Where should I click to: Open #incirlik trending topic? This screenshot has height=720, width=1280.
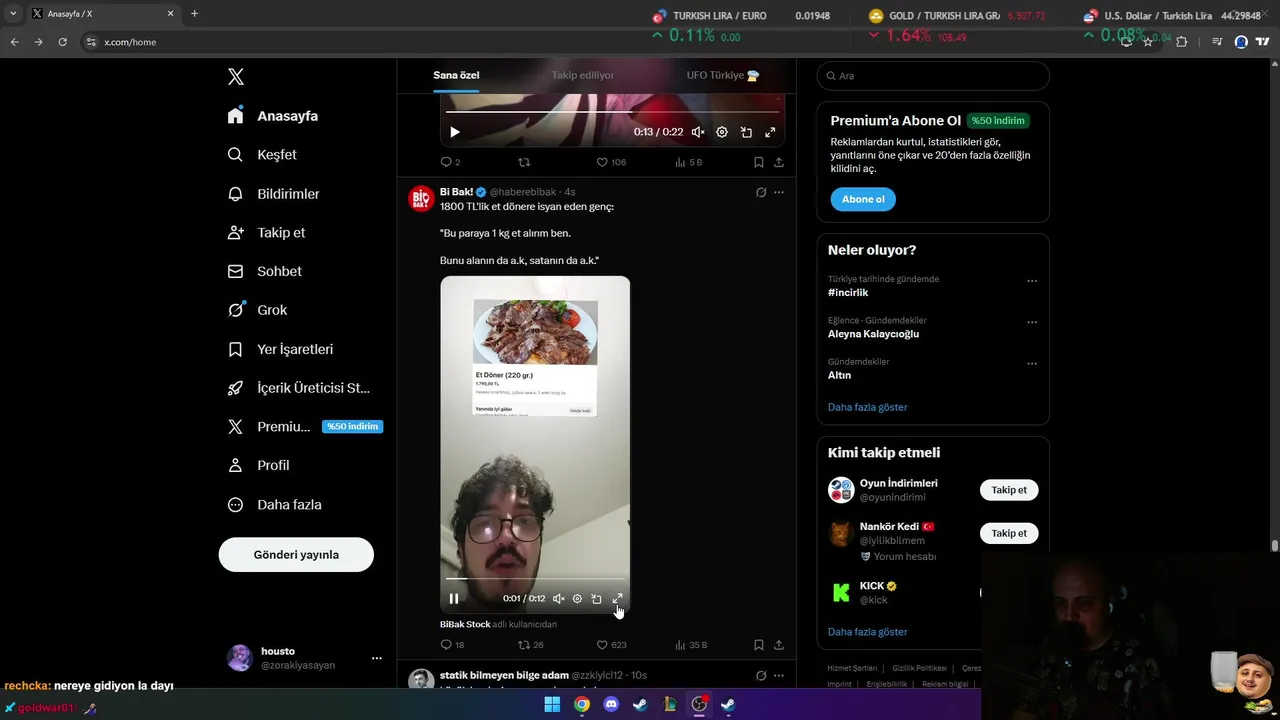pos(848,293)
